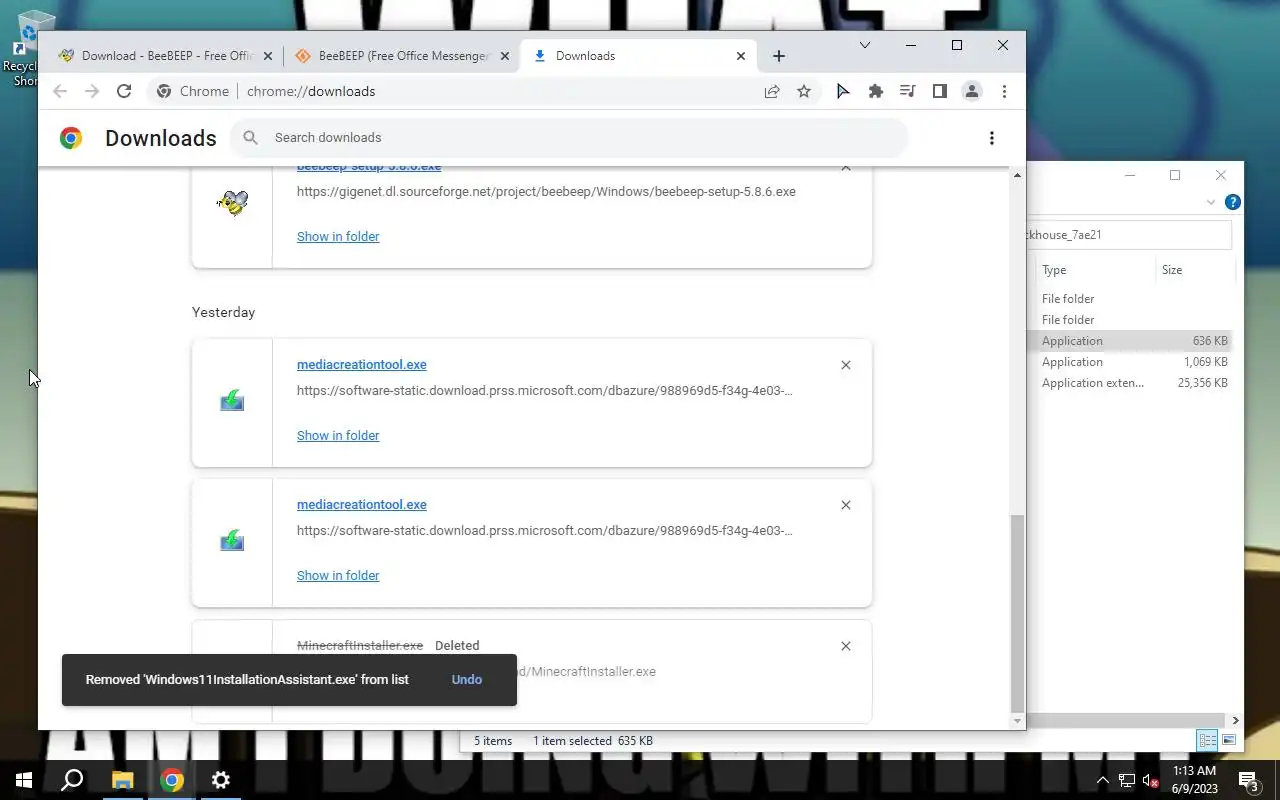Click the browser forward arrow
Screen dimensions: 1280x800
(92, 91)
